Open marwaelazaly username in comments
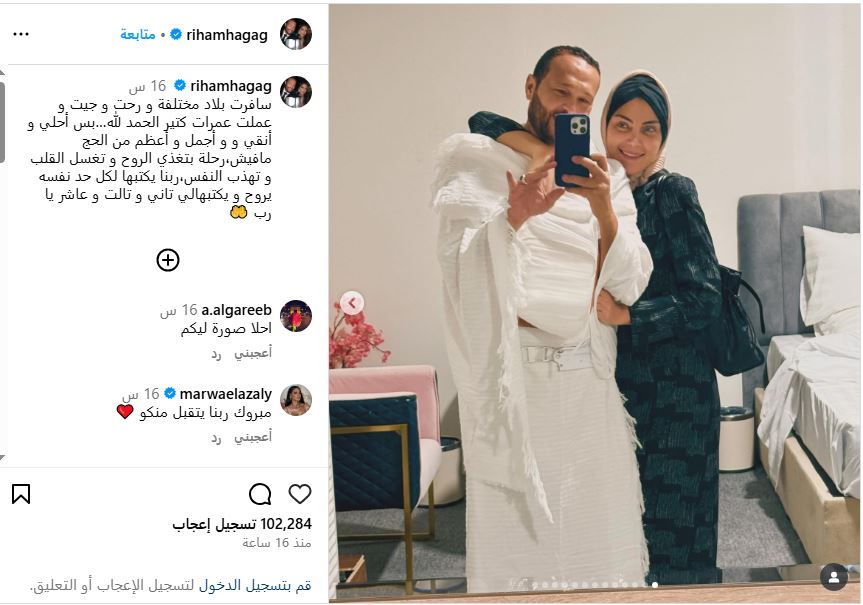Image resolution: width=863 pixels, height=605 pixels. click(x=226, y=394)
